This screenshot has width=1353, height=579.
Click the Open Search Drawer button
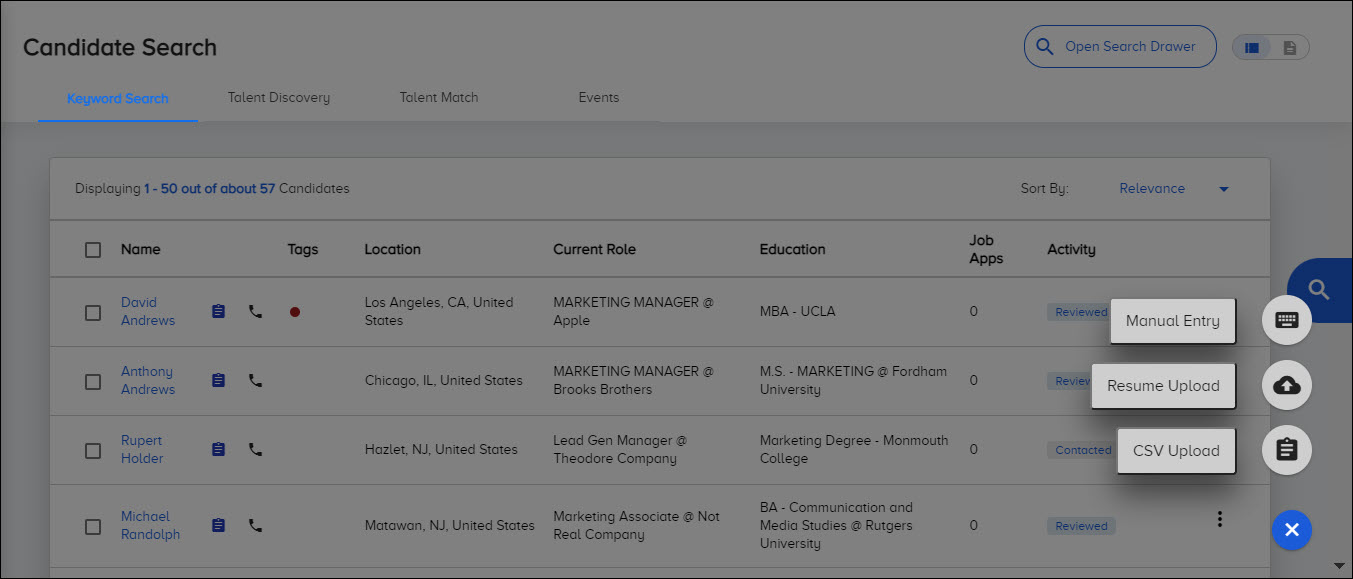click(x=1119, y=46)
